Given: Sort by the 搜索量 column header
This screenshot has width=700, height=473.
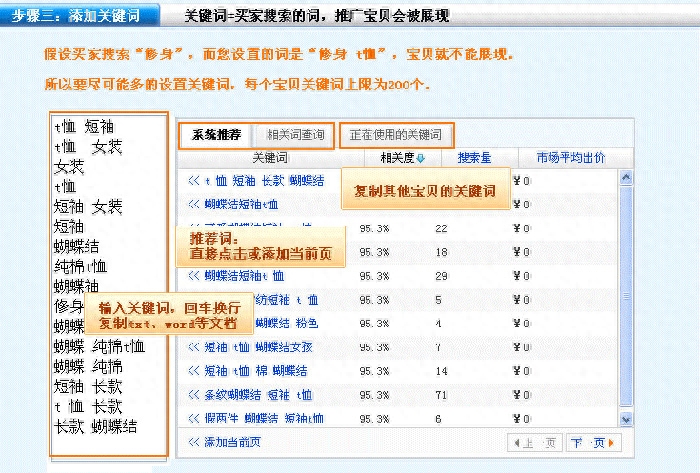Looking at the screenshot, I should click(x=474, y=158).
